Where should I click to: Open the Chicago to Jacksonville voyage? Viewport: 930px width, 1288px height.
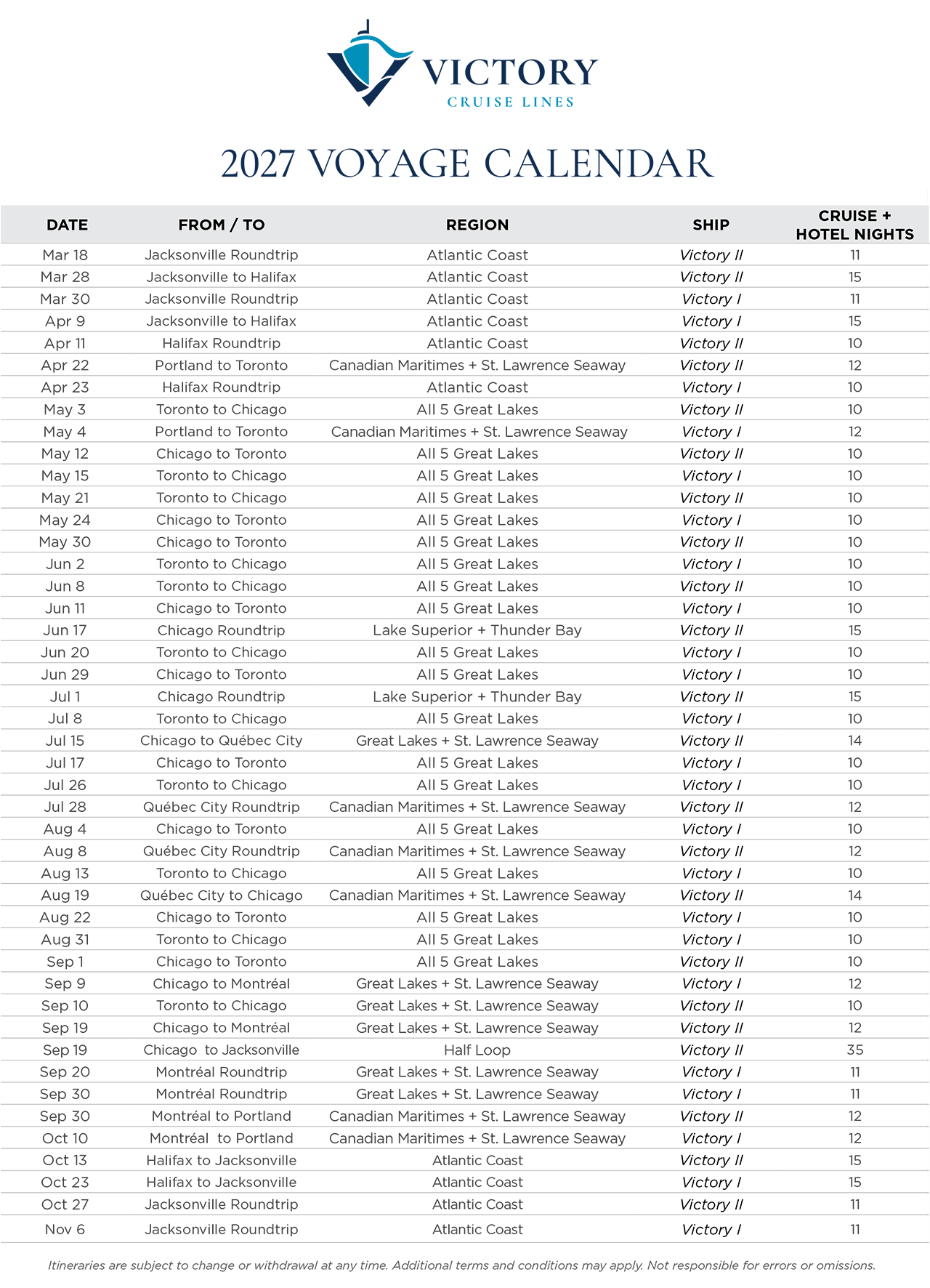click(221, 1050)
